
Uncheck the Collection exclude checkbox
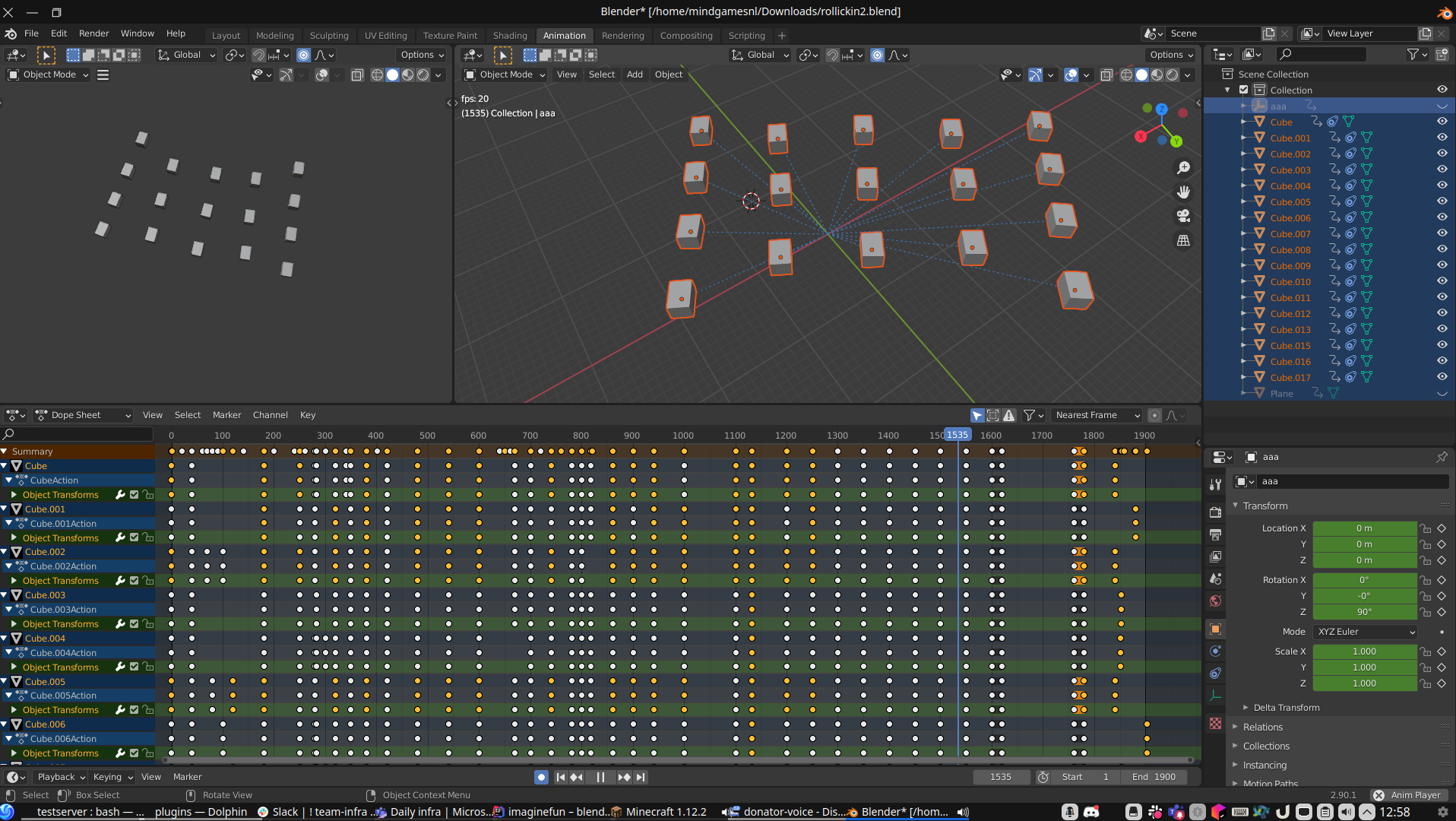1244,90
